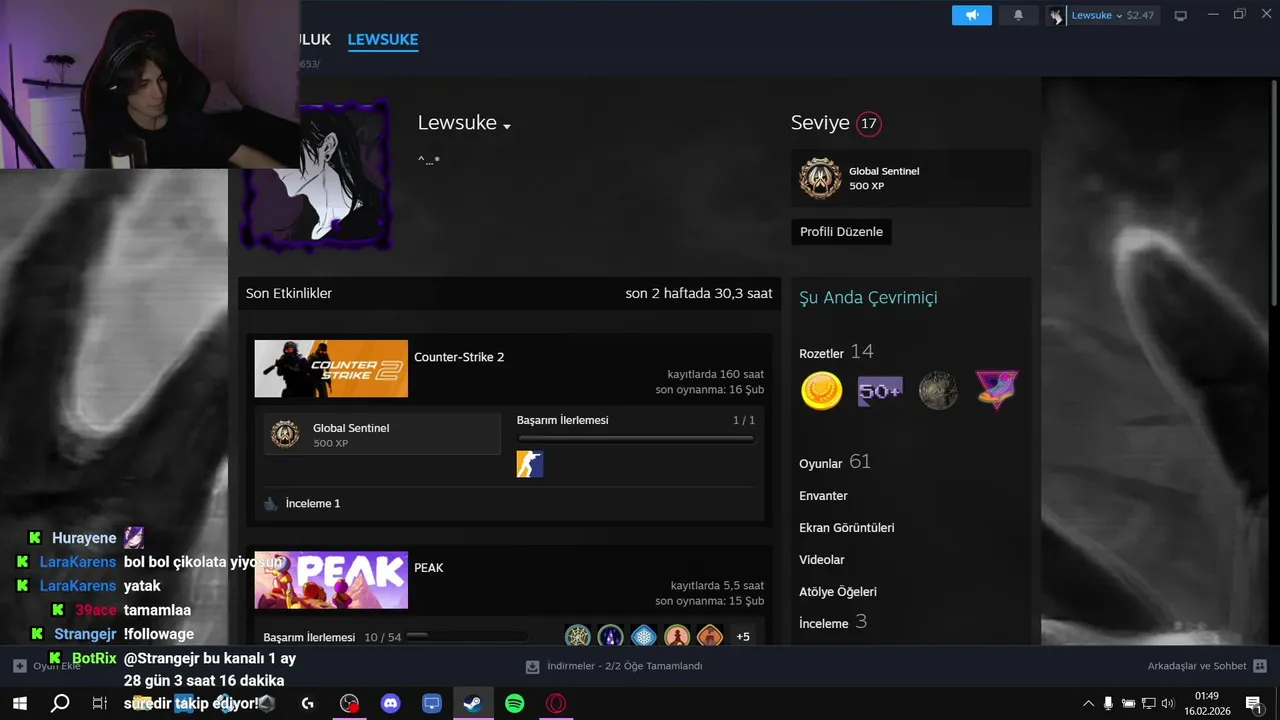
Task: Open Oyunlar 61 games list
Action: (x=835, y=462)
